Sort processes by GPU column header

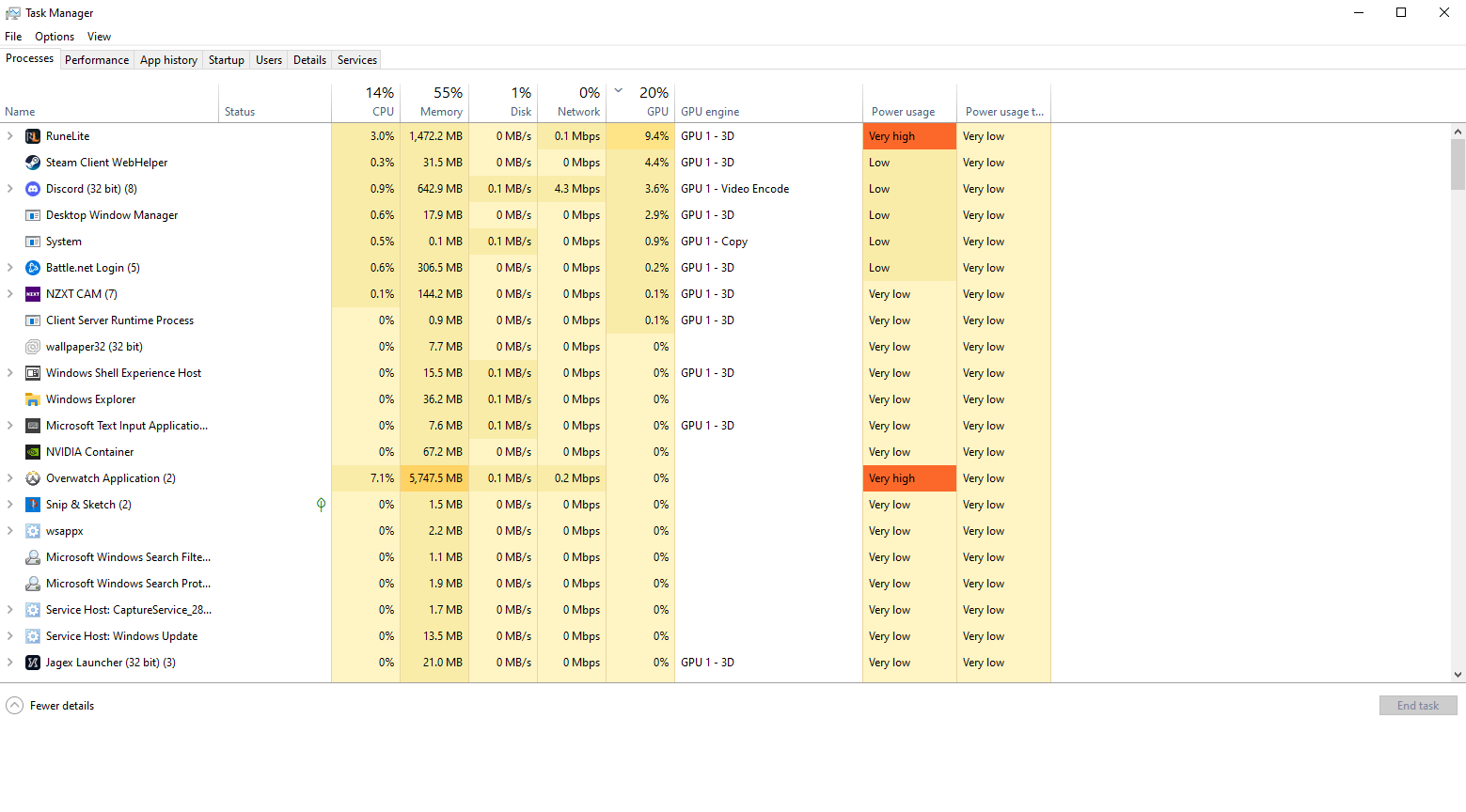point(640,102)
